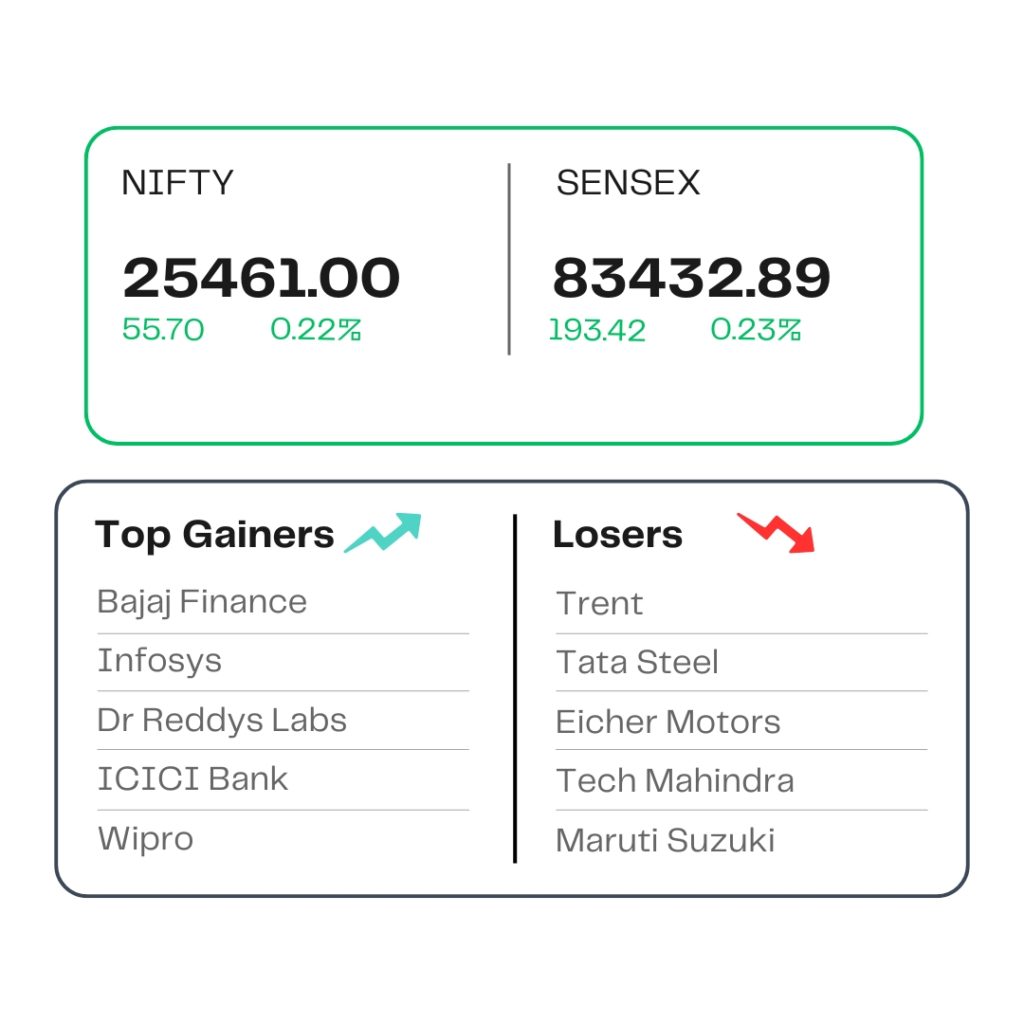The width and height of the screenshot is (1024, 1024).
Task: Select Tech Mahindra from the losers
Action: pyautogui.click(x=675, y=781)
